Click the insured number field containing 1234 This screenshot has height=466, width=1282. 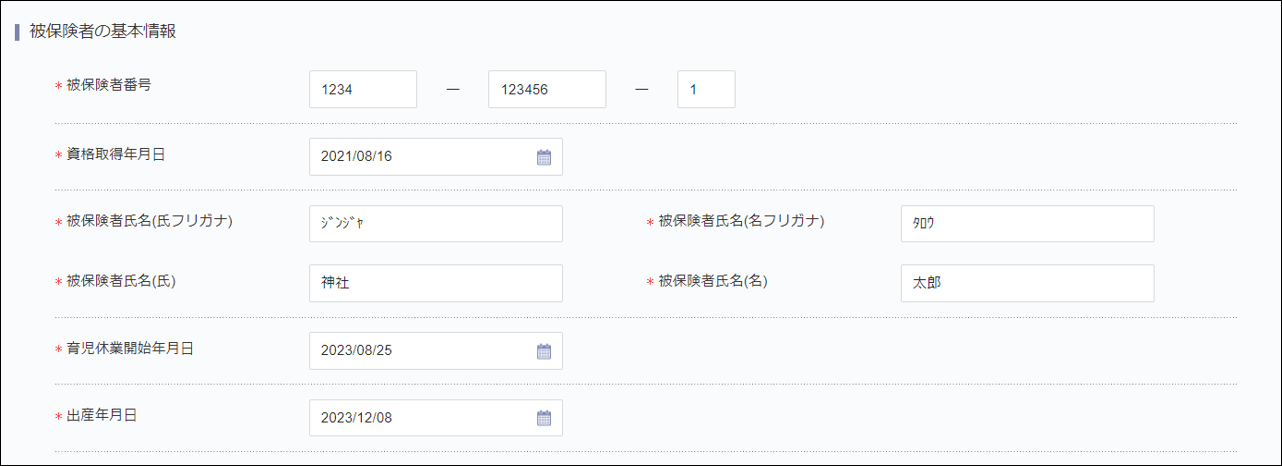362,89
